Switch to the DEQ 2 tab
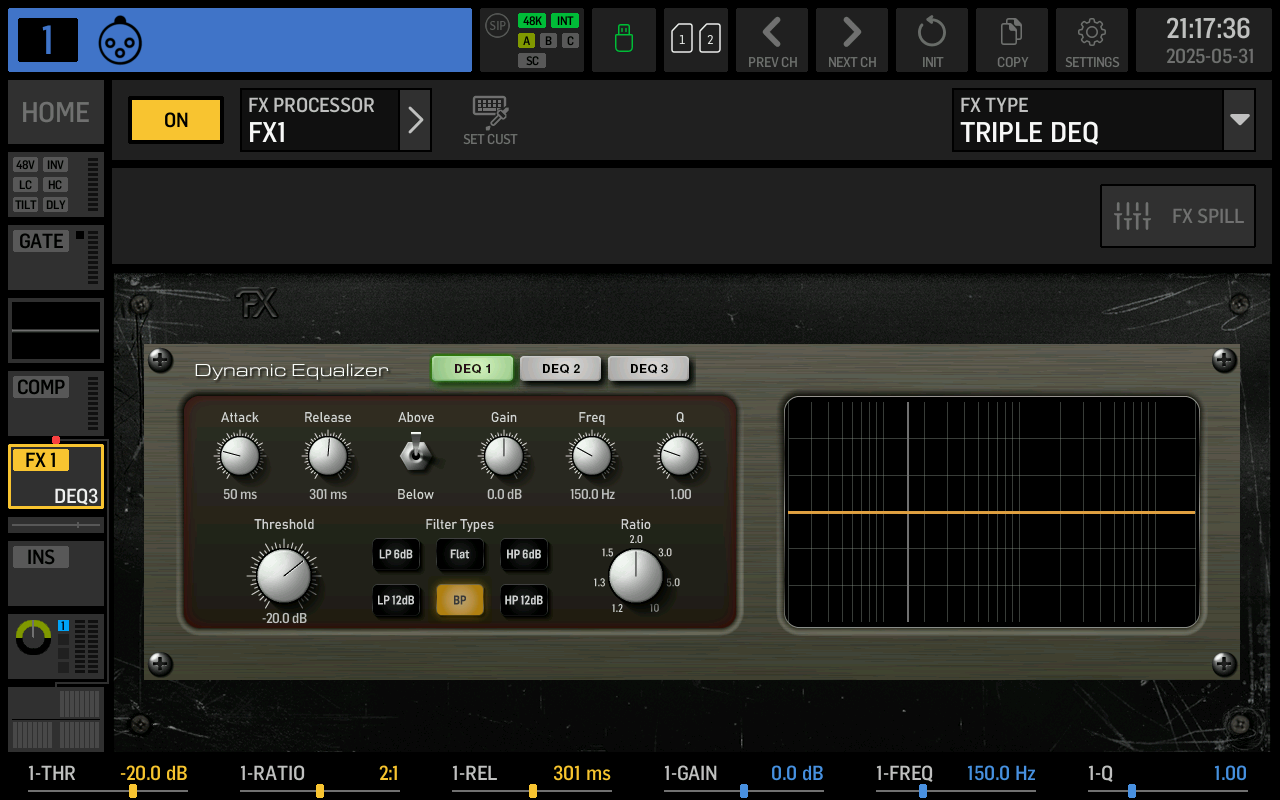This screenshot has width=1280, height=800. [x=561, y=369]
